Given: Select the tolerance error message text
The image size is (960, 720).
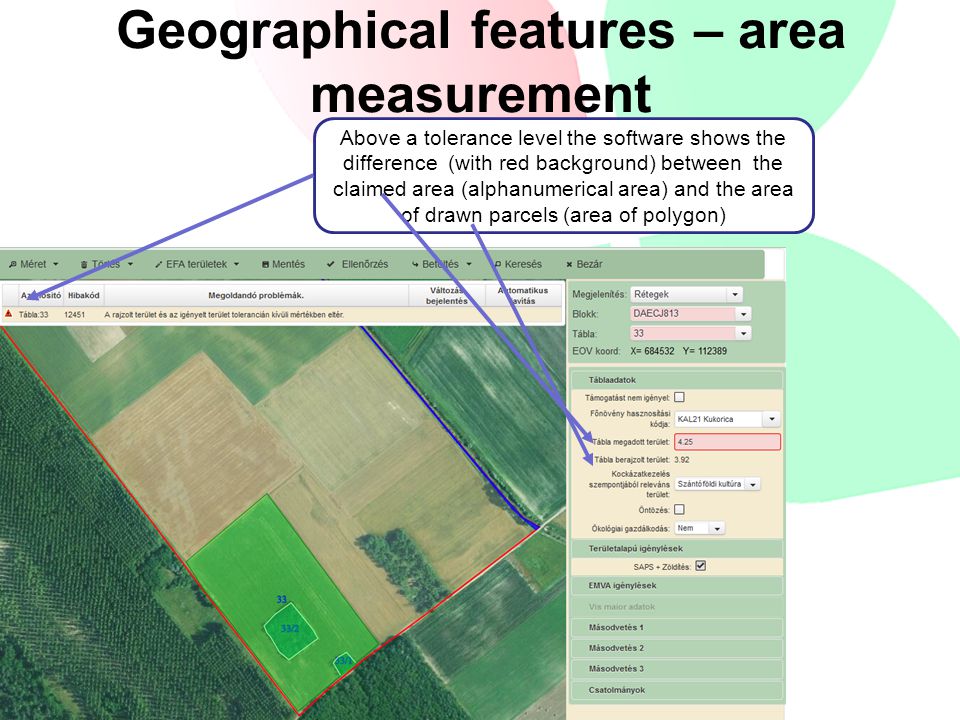Looking at the screenshot, I should (x=224, y=315).
